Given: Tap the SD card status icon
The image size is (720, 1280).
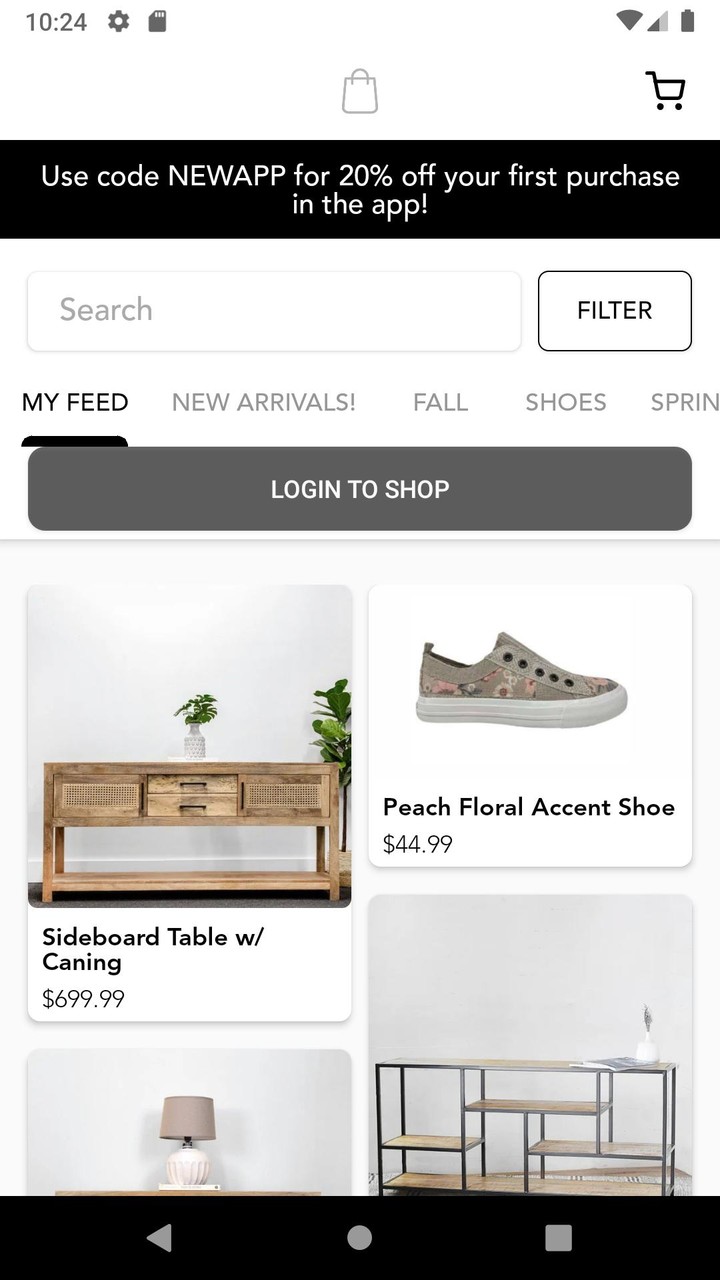Looking at the screenshot, I should pyautogui.click(x=157, y=21).
